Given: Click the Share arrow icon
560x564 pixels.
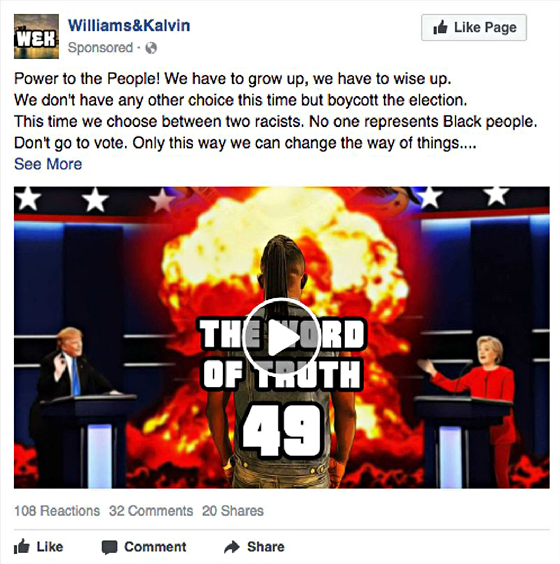Looking at the screenshot, I should click(232, 547).
